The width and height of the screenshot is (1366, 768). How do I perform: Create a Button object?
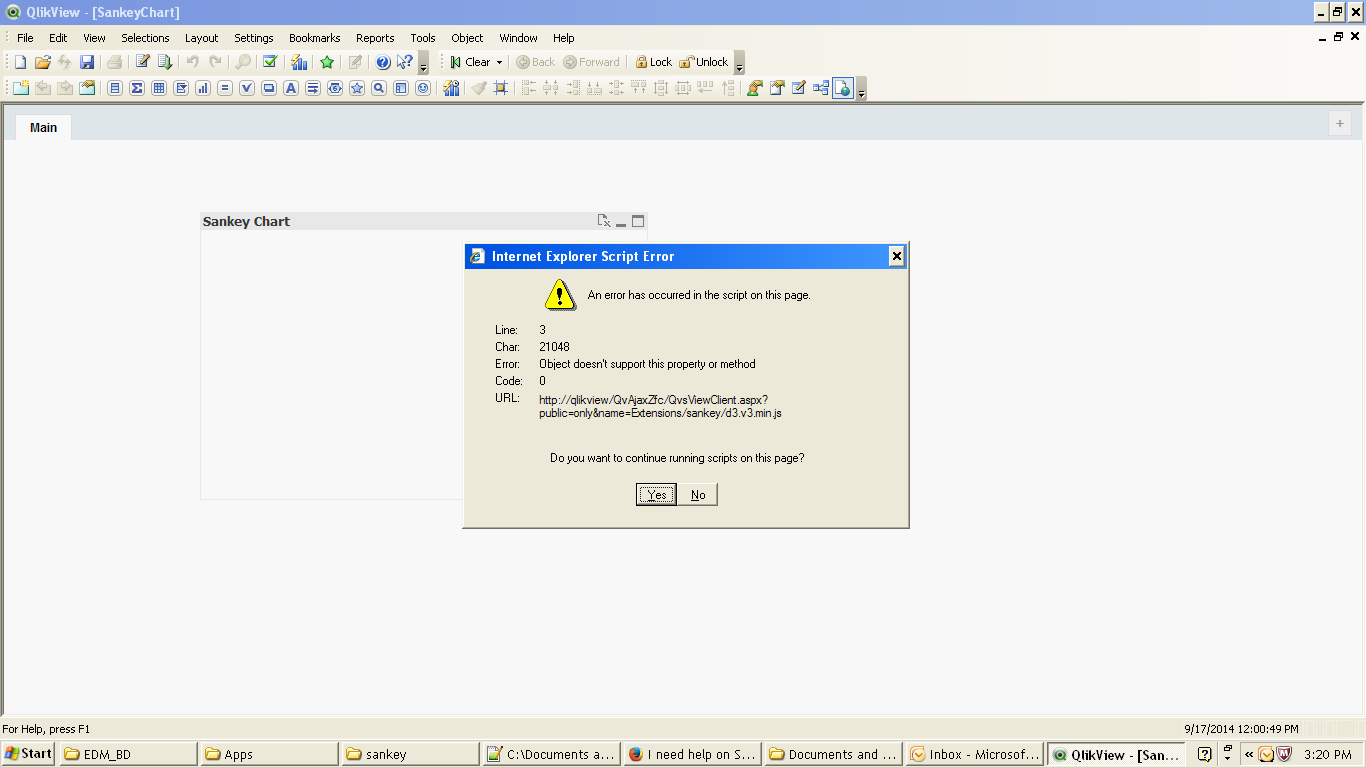pos(269,88)
